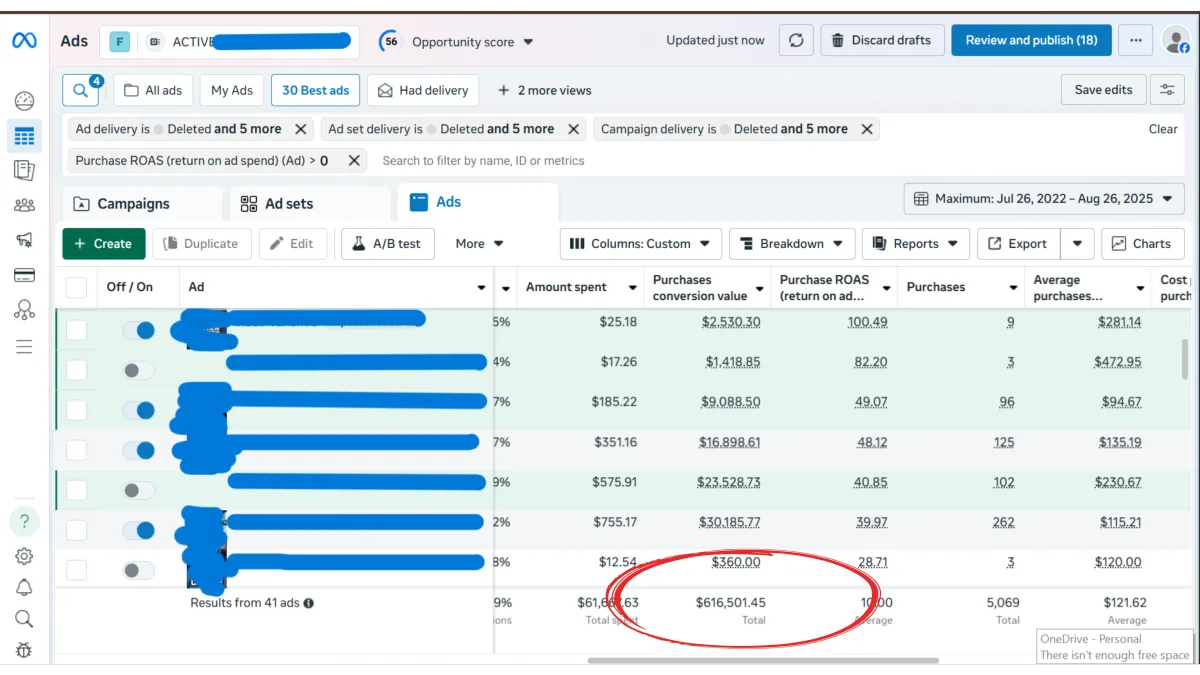Screen dimensions: 1200x675
Task: Click Review and publish (18) button
Action: [1031, 41]
